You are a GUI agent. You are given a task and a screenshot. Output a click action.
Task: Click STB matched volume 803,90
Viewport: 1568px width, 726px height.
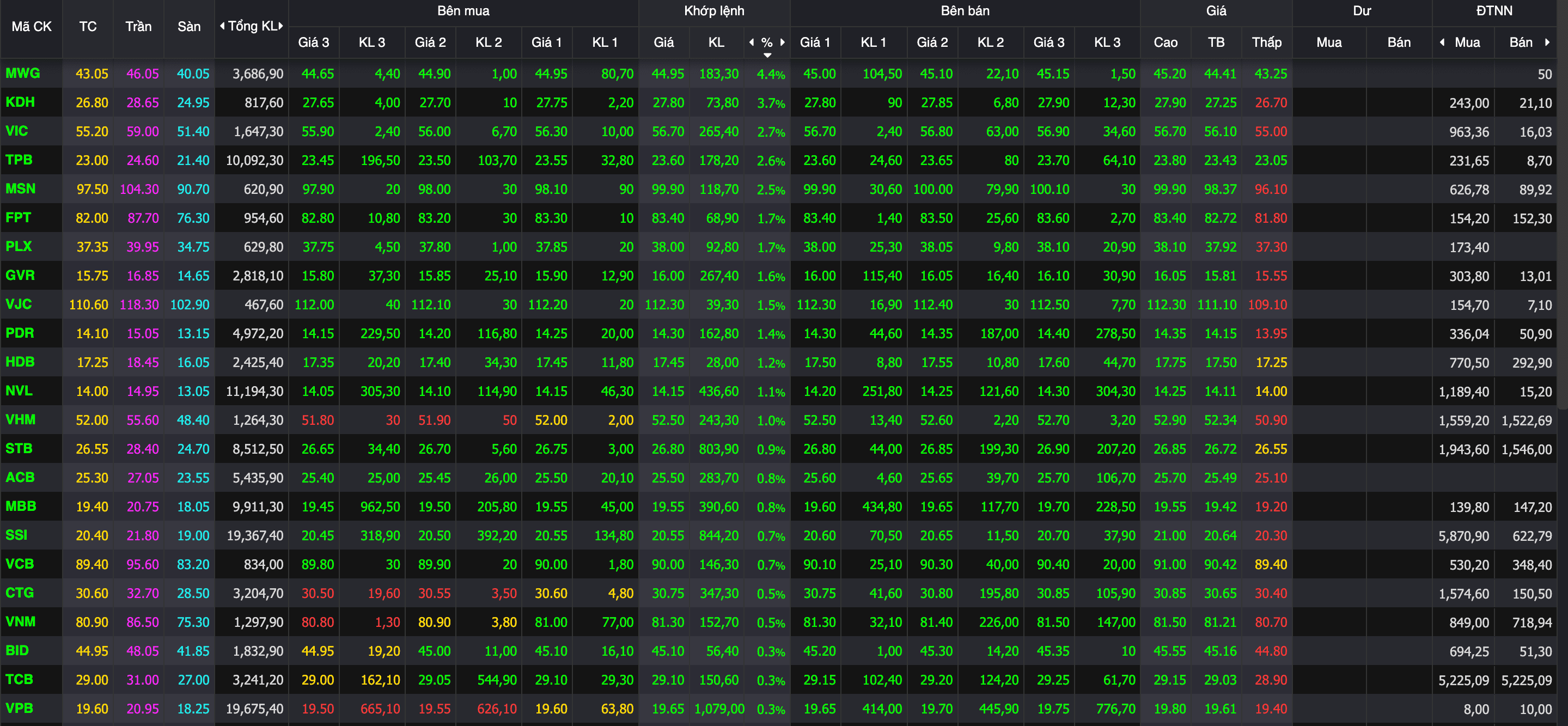click(x=719, y=449)
